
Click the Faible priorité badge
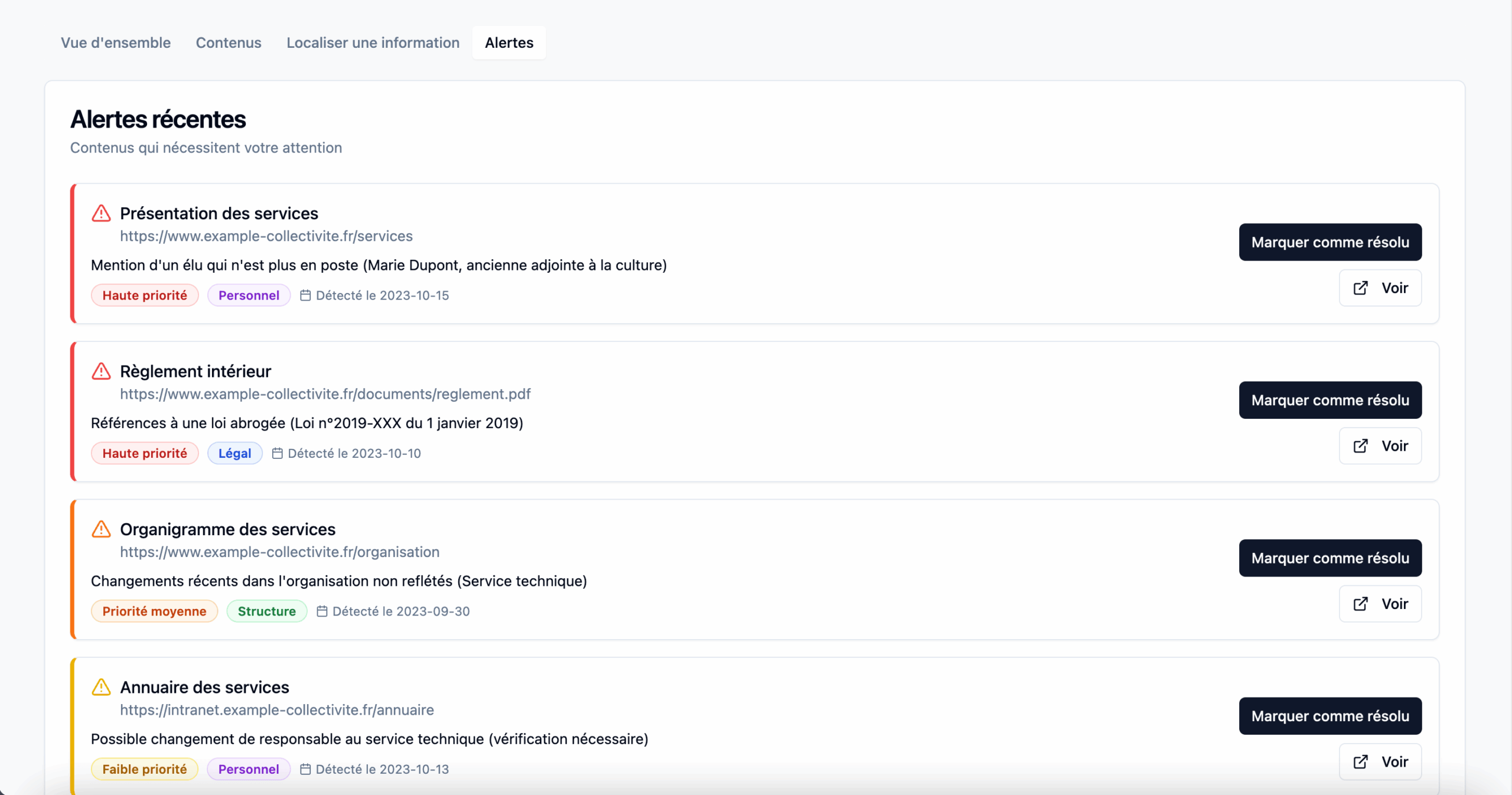(x=145, y=769)
